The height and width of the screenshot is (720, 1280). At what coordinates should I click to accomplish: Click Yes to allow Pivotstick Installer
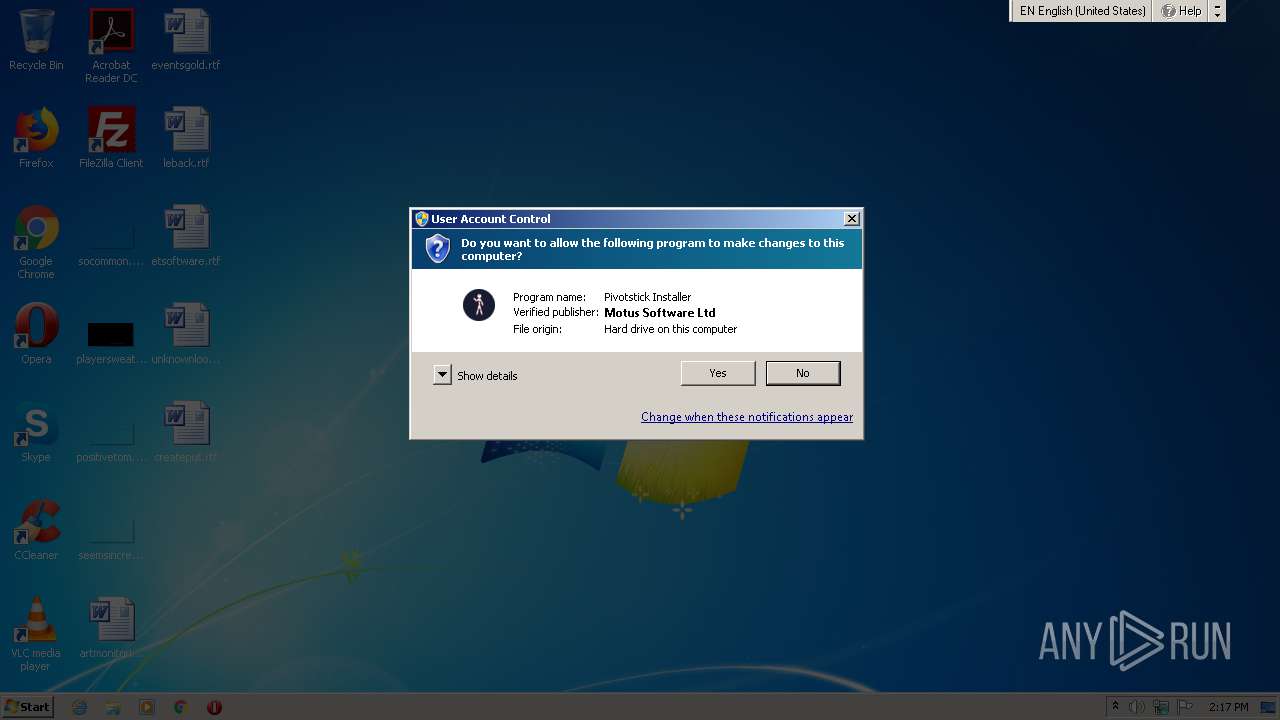click(718, 373)
